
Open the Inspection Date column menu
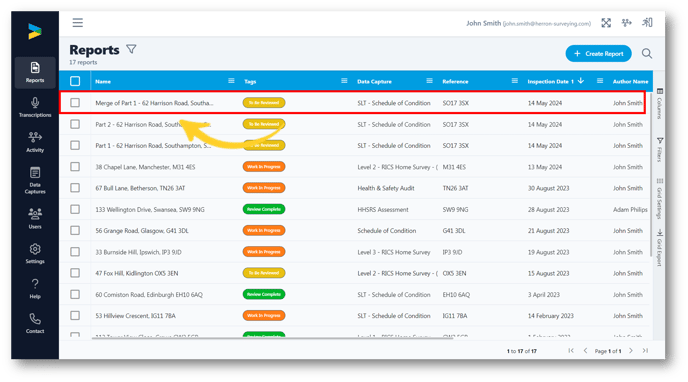[600, 81]
